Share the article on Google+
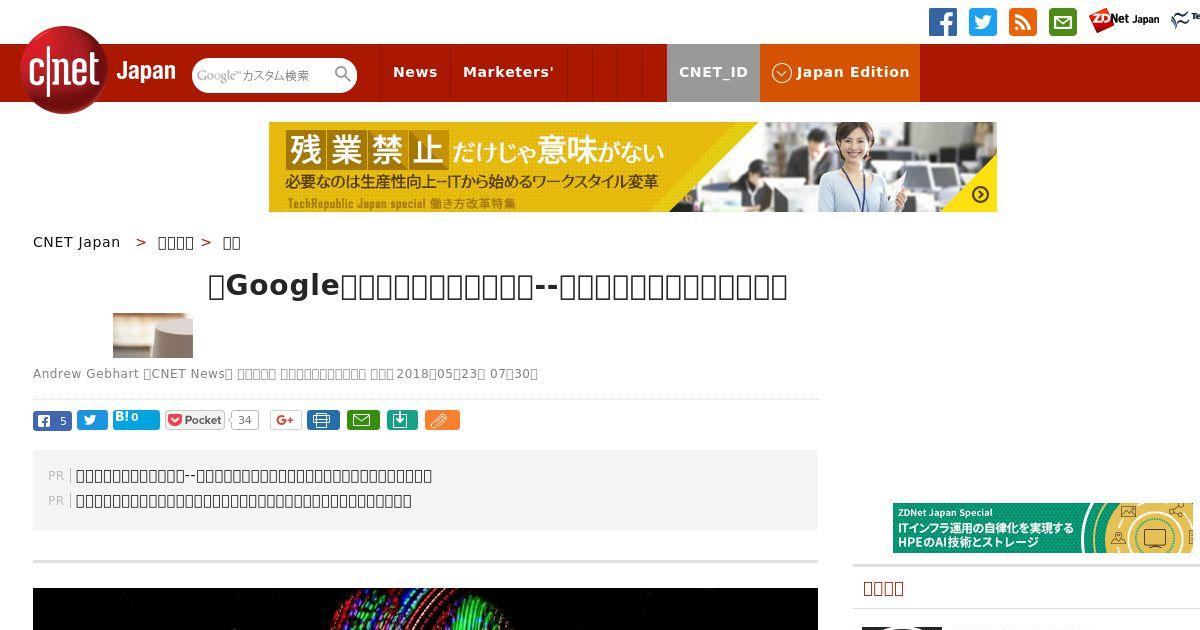Screen dimensions: 1200x630 pyautogui.click(x=286, y=421)
